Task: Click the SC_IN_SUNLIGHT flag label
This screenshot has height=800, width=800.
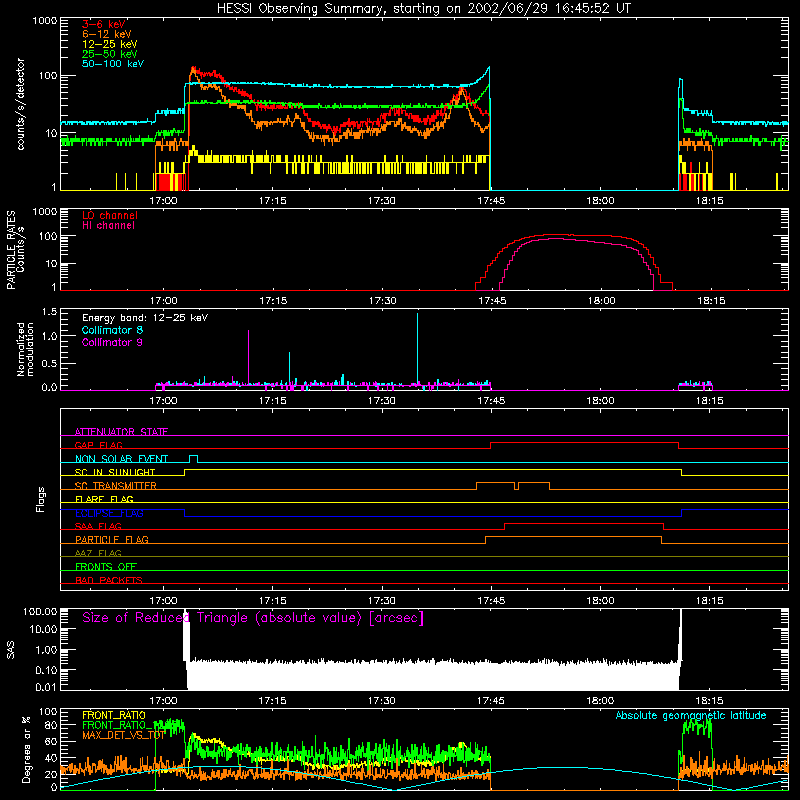Action: [x=115, y=472]
